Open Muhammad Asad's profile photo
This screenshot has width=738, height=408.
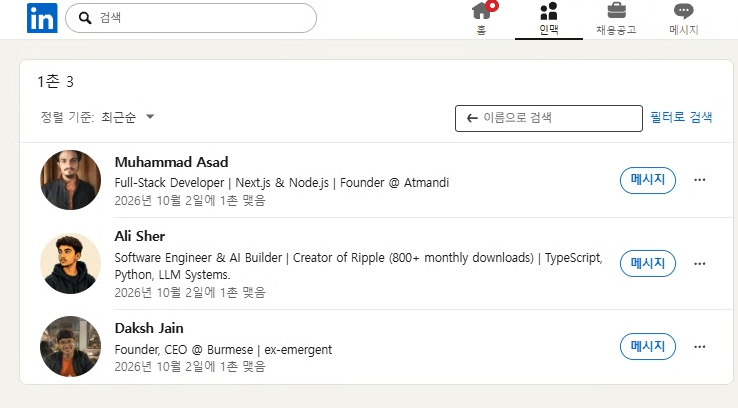pos(70,180)
